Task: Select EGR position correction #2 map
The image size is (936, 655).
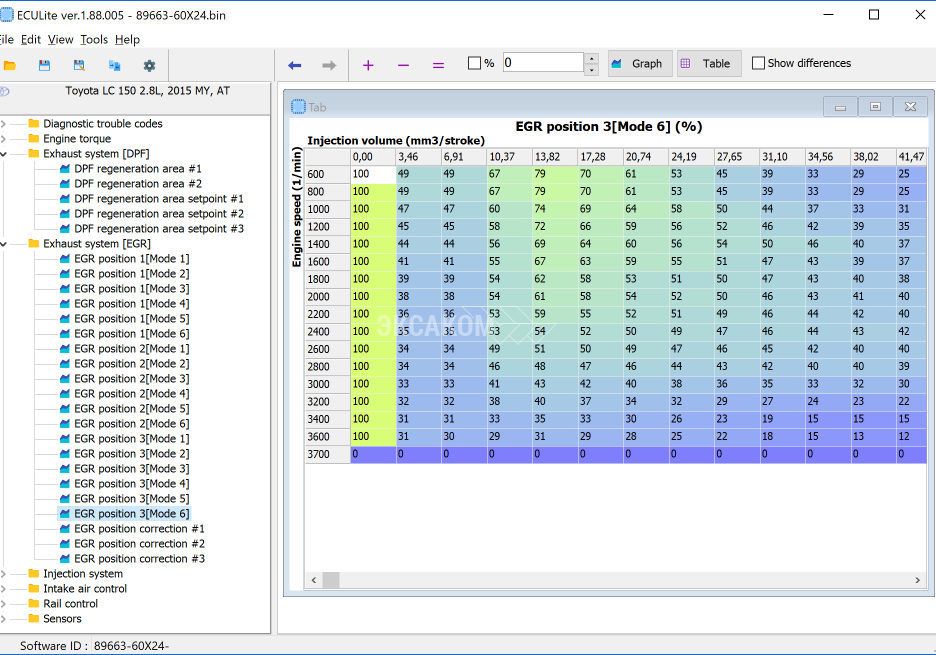Action: [139, 544]
